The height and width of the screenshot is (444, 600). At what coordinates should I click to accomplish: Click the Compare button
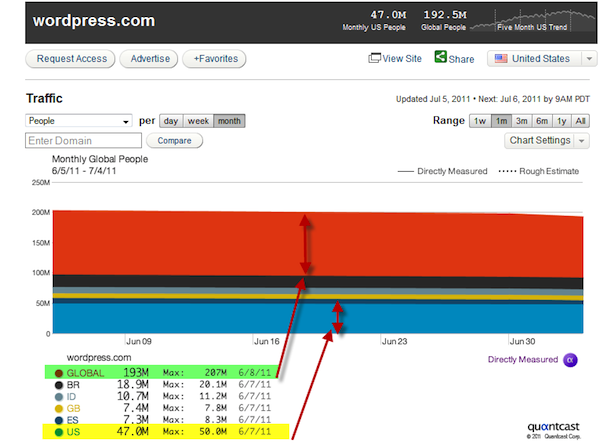tap(174, 140)
